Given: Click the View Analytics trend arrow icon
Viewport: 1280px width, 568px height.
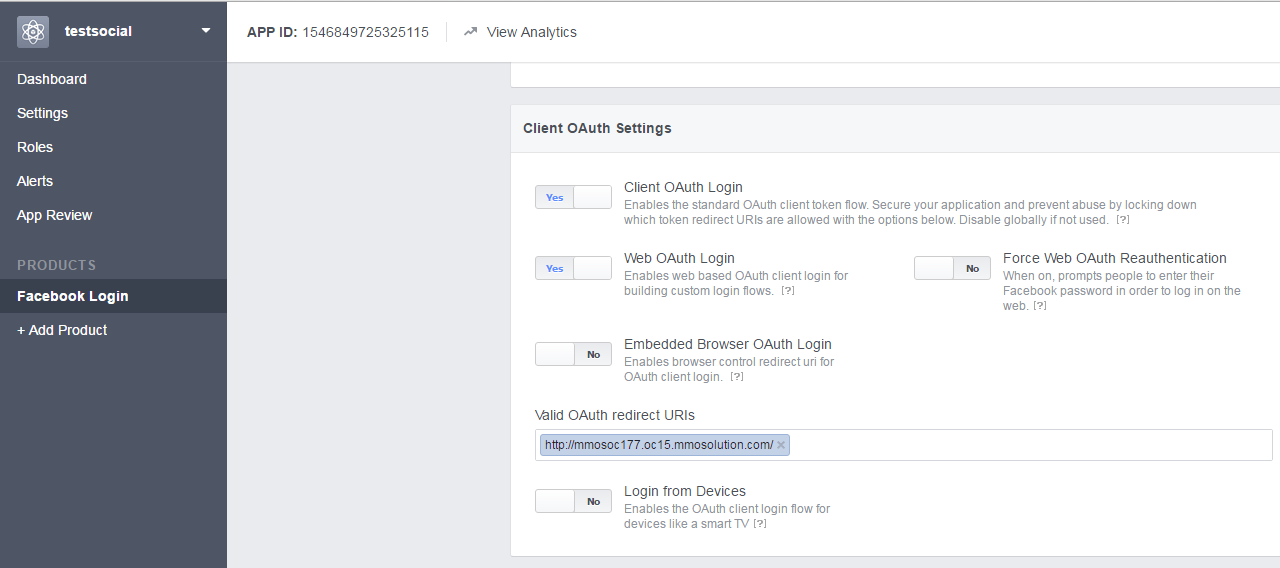Looking at the screenshot, I should click(470, 32).
